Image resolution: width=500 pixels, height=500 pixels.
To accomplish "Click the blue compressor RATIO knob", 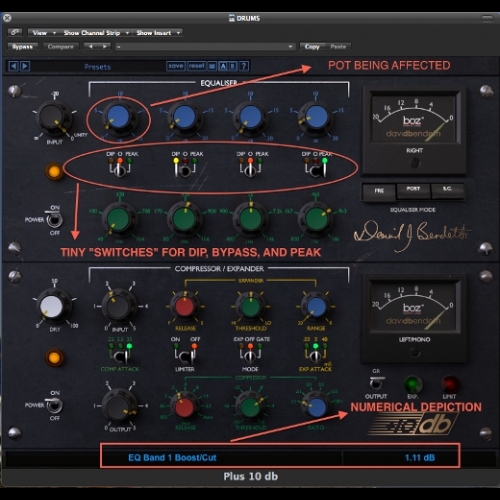I will 316,407.
